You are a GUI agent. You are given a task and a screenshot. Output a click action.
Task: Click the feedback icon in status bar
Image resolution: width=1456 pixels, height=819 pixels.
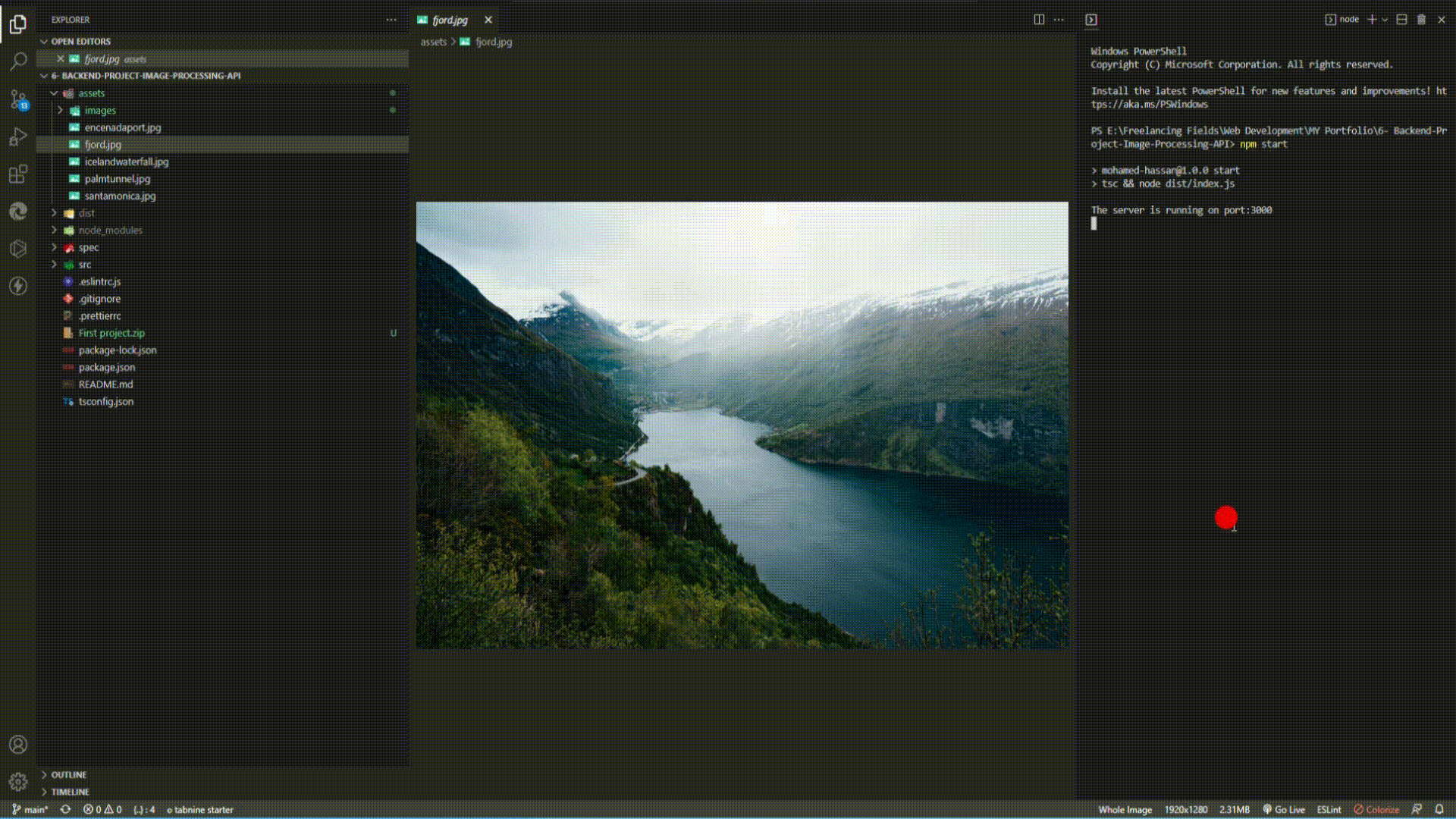pyautogui.click(x=1417, y=810)
